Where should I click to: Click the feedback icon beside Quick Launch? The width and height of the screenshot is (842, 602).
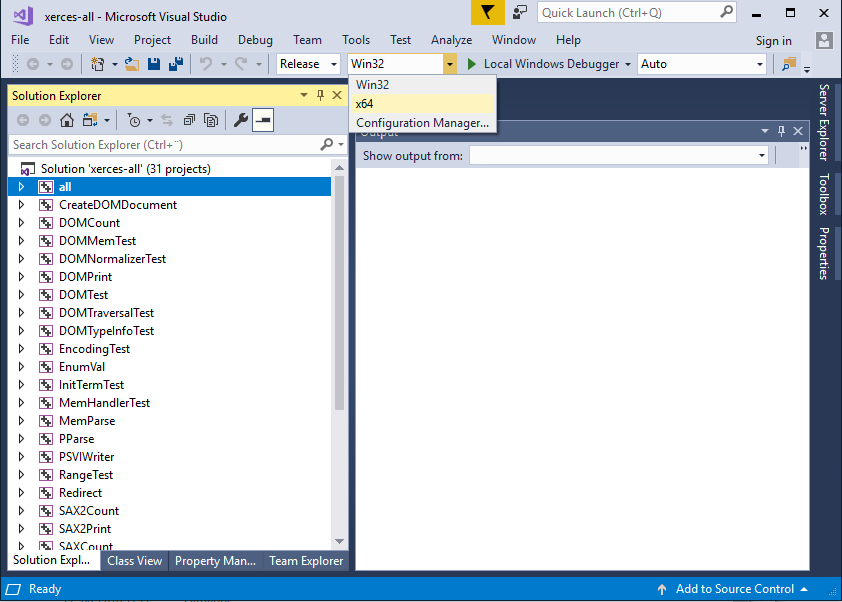point(520,12)
